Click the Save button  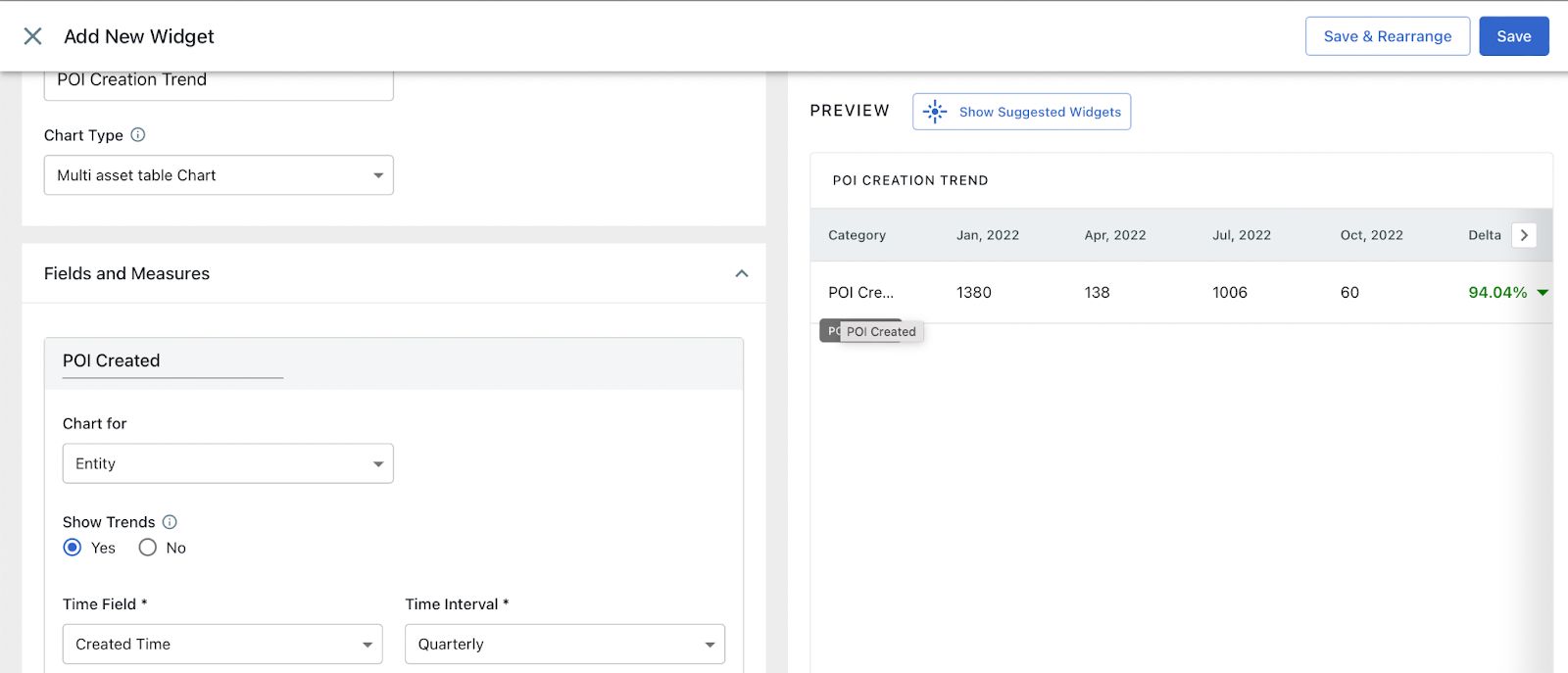[x=1514, y=36]
